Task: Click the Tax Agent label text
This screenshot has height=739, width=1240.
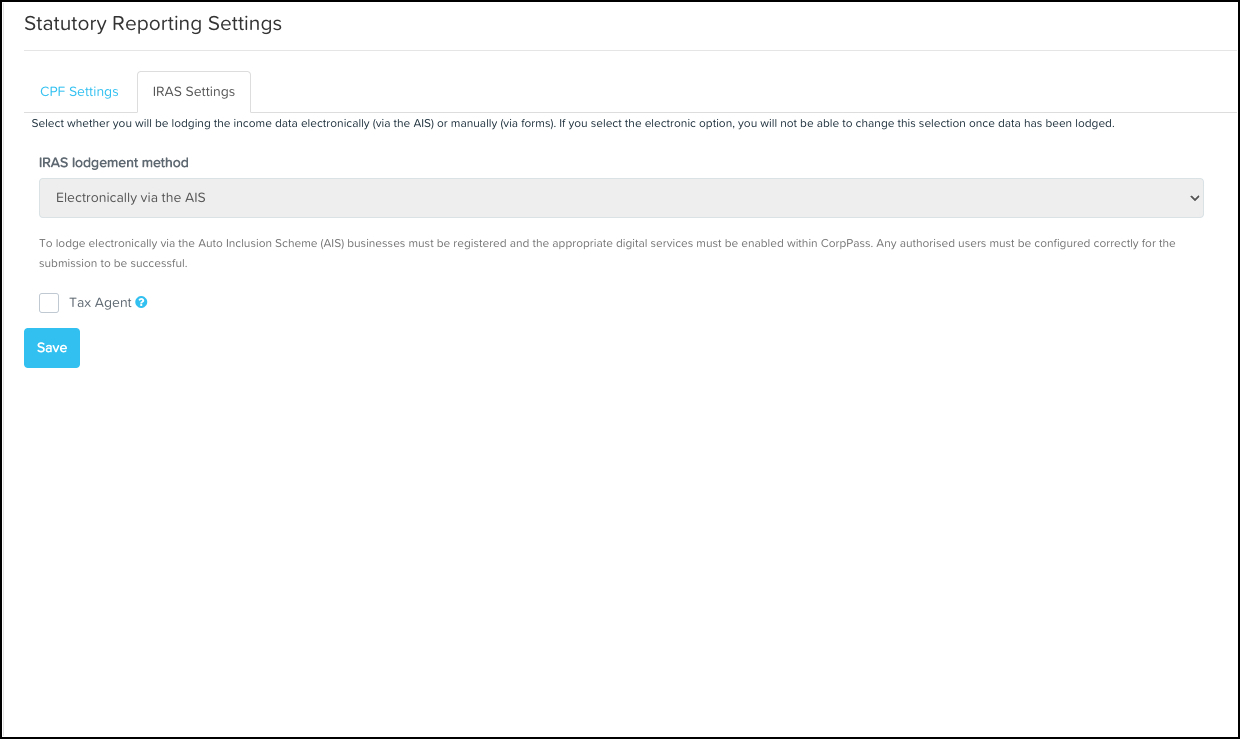Action: tap(100, 302)
